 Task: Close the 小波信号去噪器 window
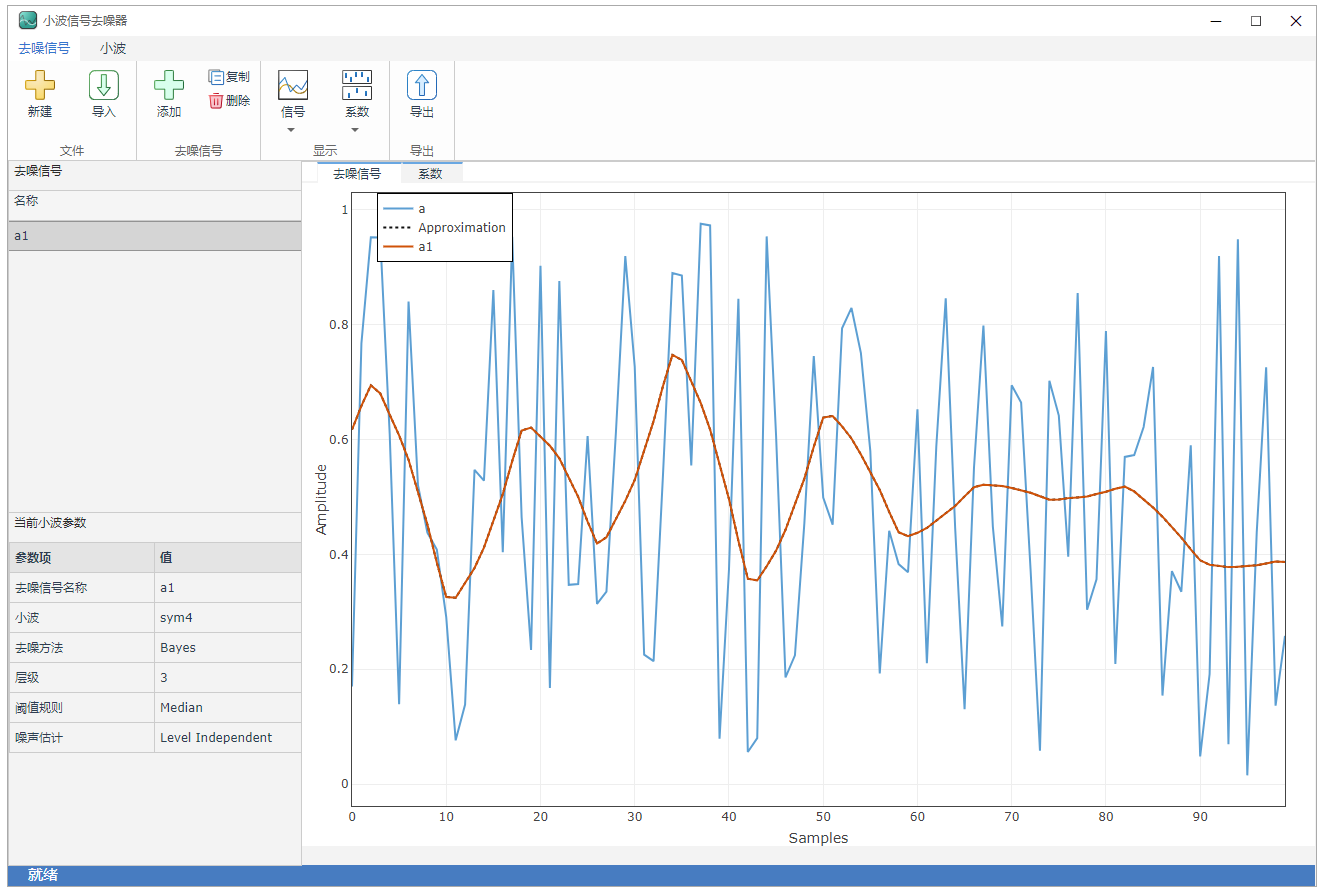(x=1296, y=21)
